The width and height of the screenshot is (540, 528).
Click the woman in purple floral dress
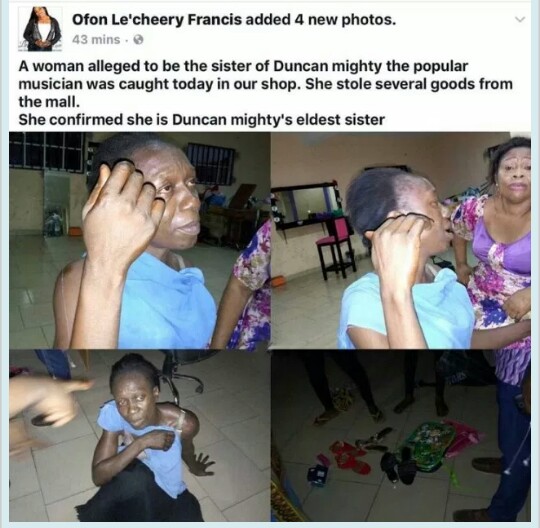[494, 241]
